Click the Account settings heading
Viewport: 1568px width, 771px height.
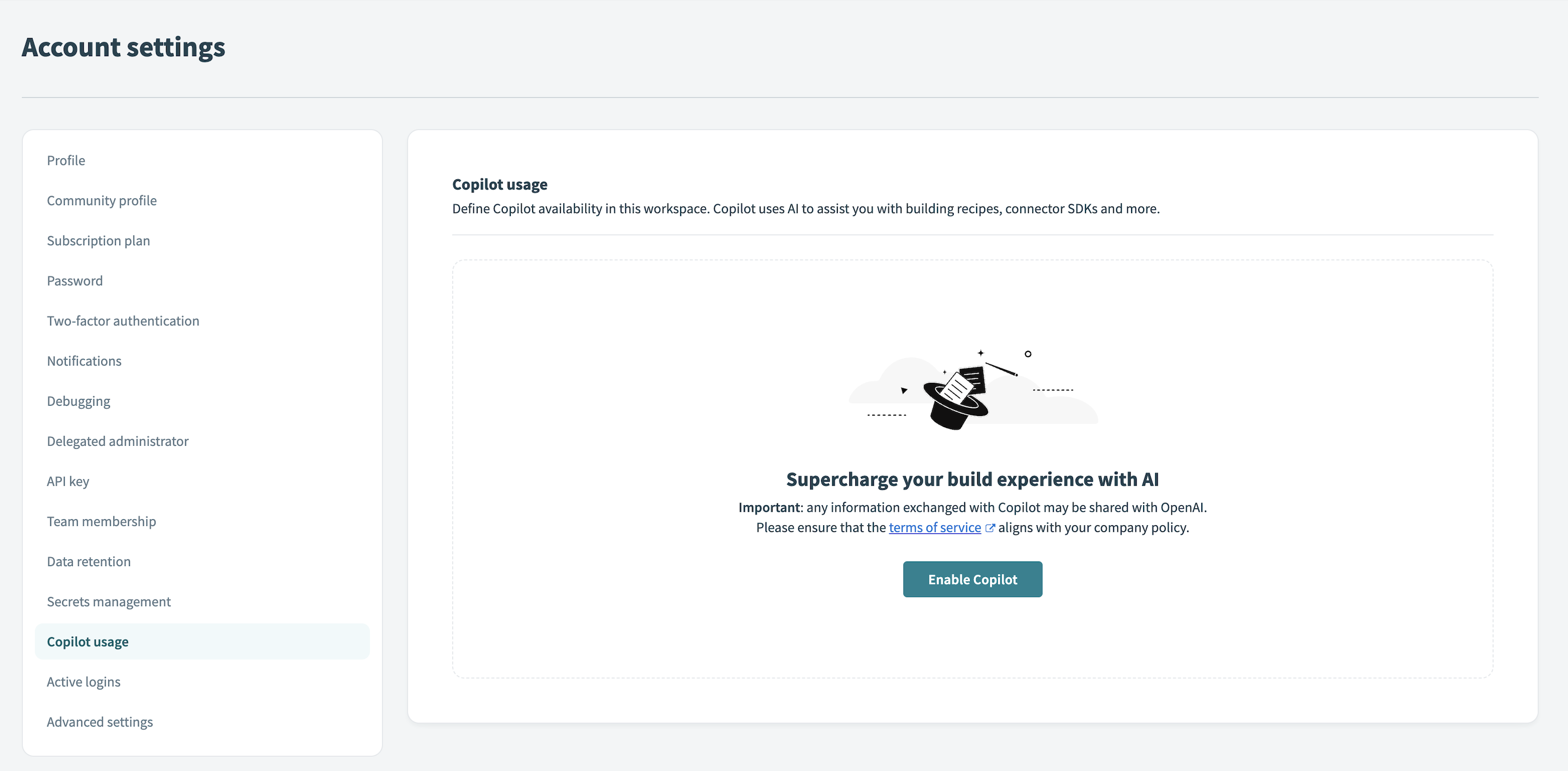(124, 47)
